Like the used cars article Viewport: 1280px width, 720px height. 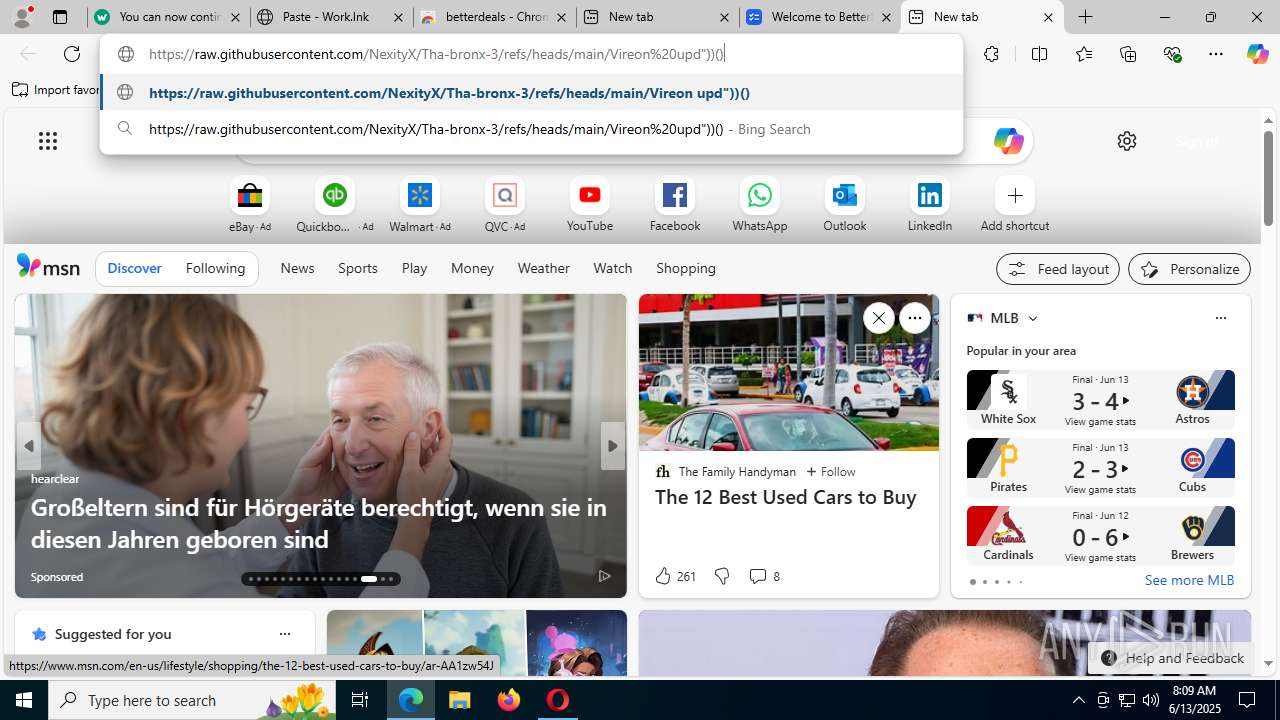674,576
